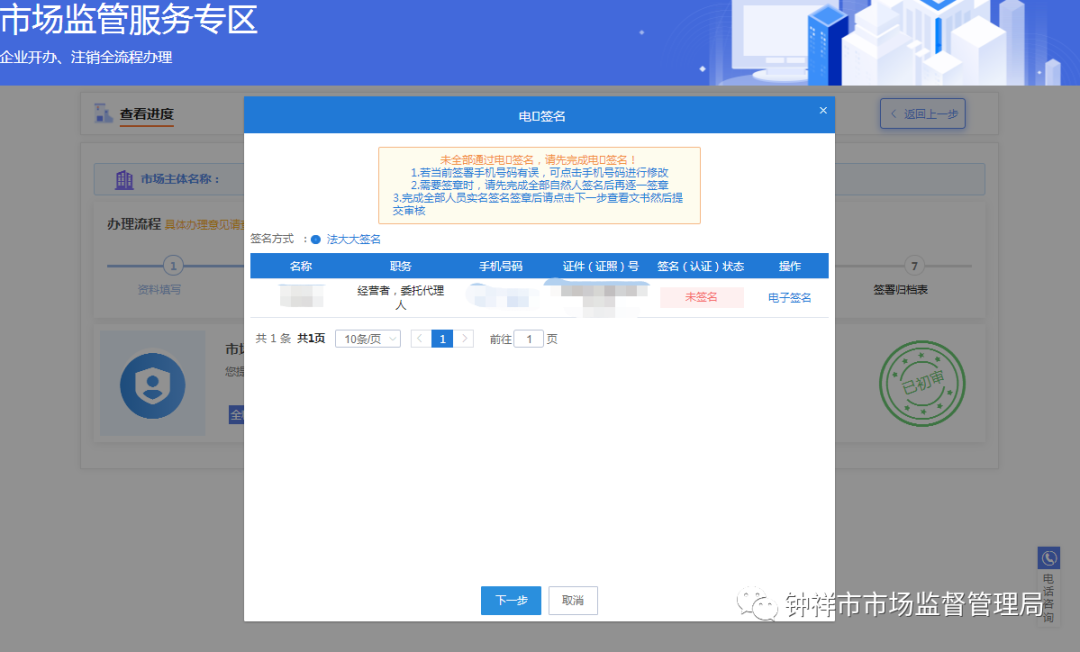Click the red 未签名 status label
Image resolution: width=1080 pixels, height=652 pixels.
(x=701, y=297)
